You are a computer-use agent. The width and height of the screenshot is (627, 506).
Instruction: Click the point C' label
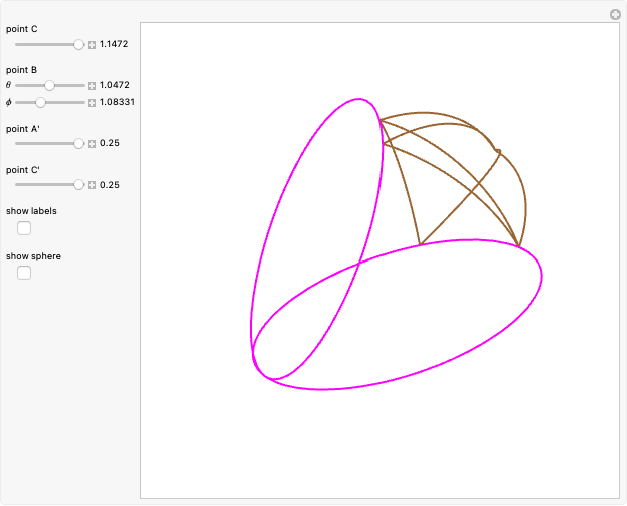pos(23,170)
